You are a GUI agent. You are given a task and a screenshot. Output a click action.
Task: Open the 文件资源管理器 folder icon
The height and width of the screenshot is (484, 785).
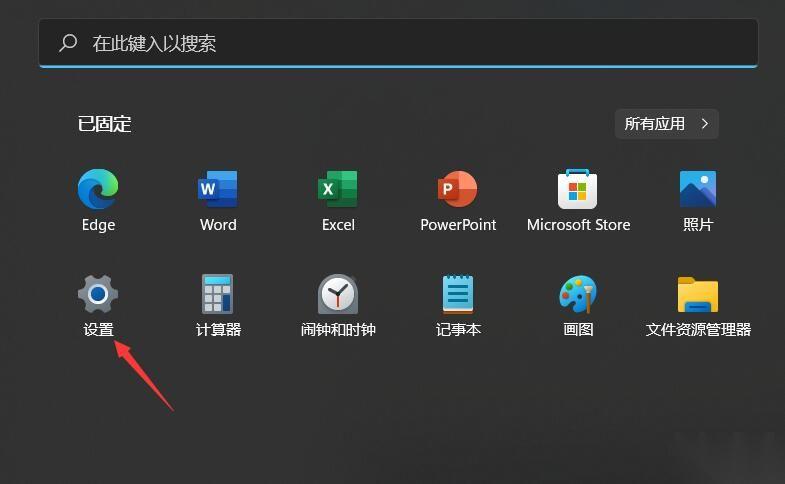coord(698,294)
